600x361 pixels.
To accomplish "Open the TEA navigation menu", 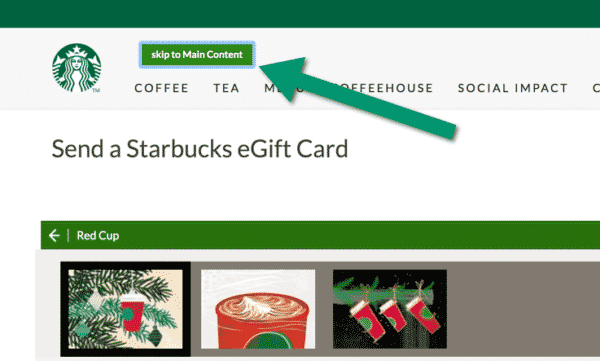I will [227, 88].
